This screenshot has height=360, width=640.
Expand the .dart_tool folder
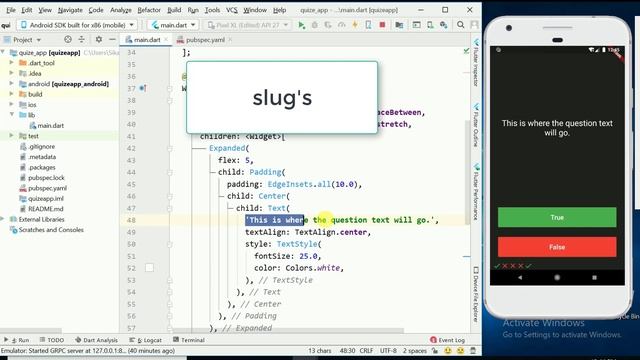pos(11,63)
